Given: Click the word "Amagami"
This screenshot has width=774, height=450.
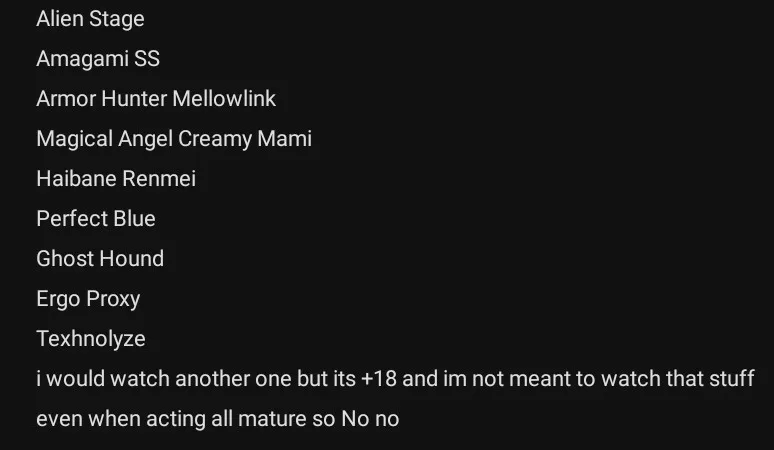Looking at the screenshot, I should point(82,59).
